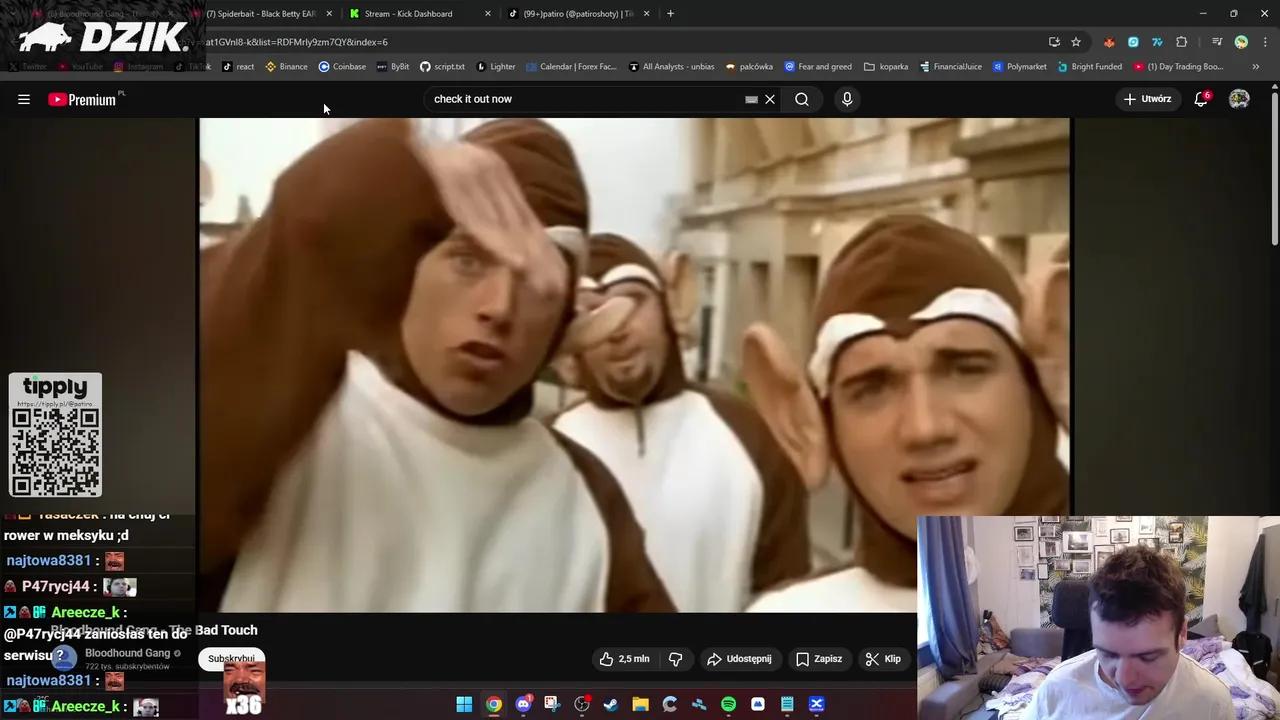
Task: Open the Day Trading Boo... bookmark
Action: tap(1178, 67)
